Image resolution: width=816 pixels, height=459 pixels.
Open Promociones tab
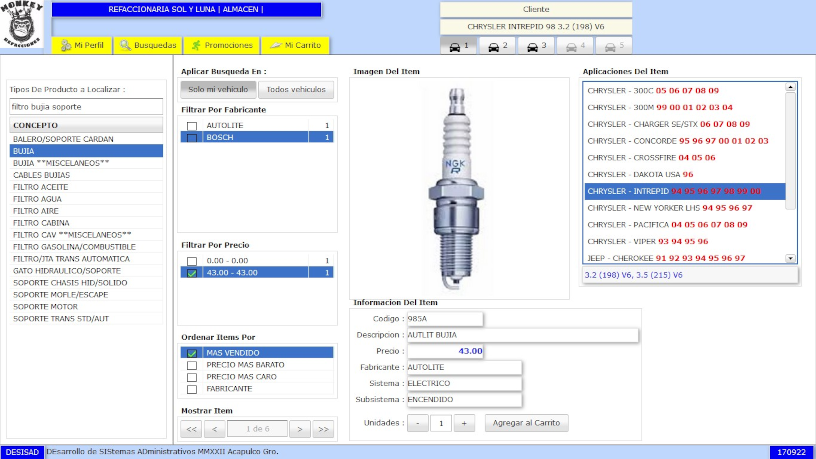tap(221, 45)
